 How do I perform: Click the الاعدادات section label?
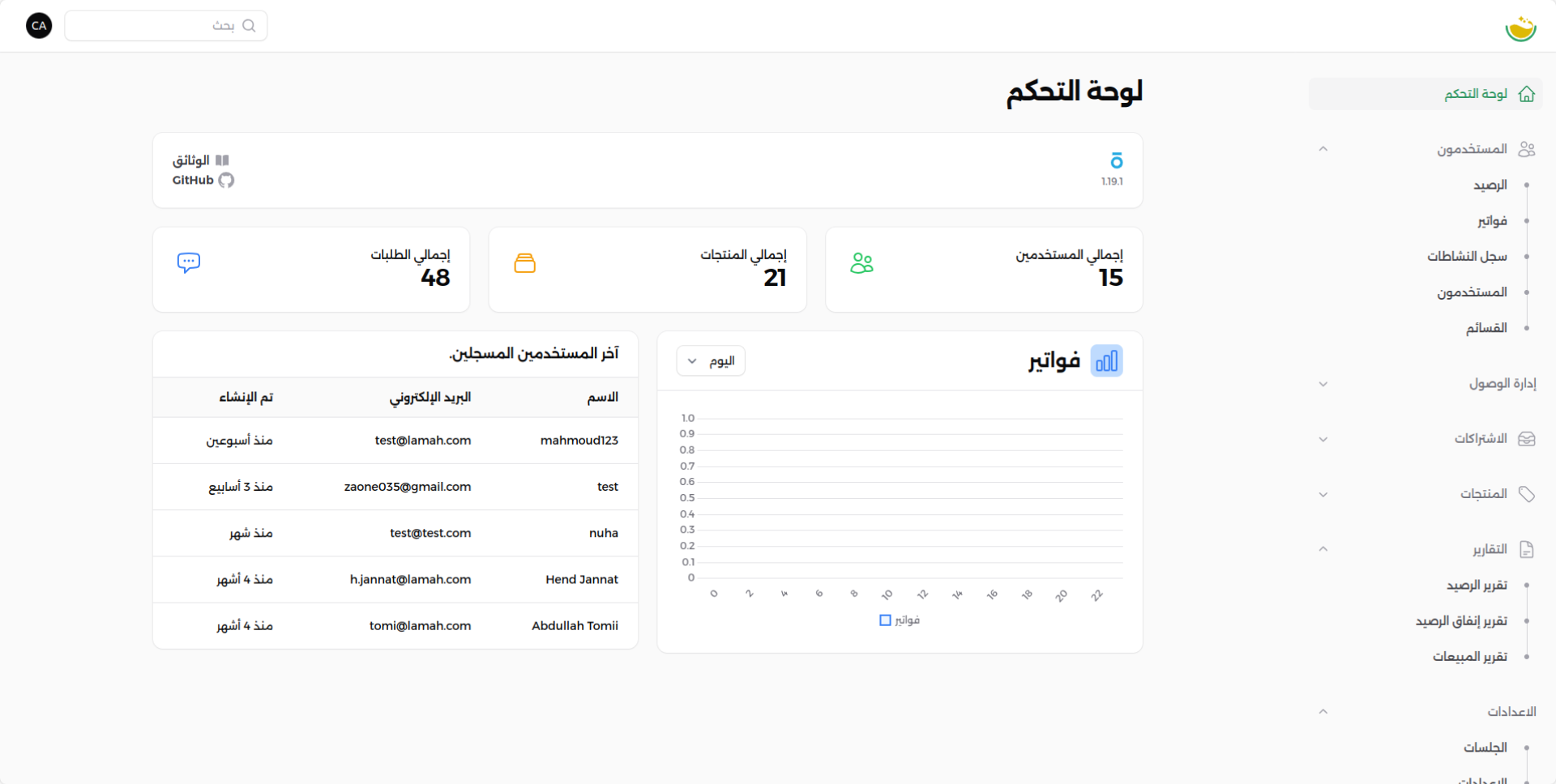(x=1511, y=712)
